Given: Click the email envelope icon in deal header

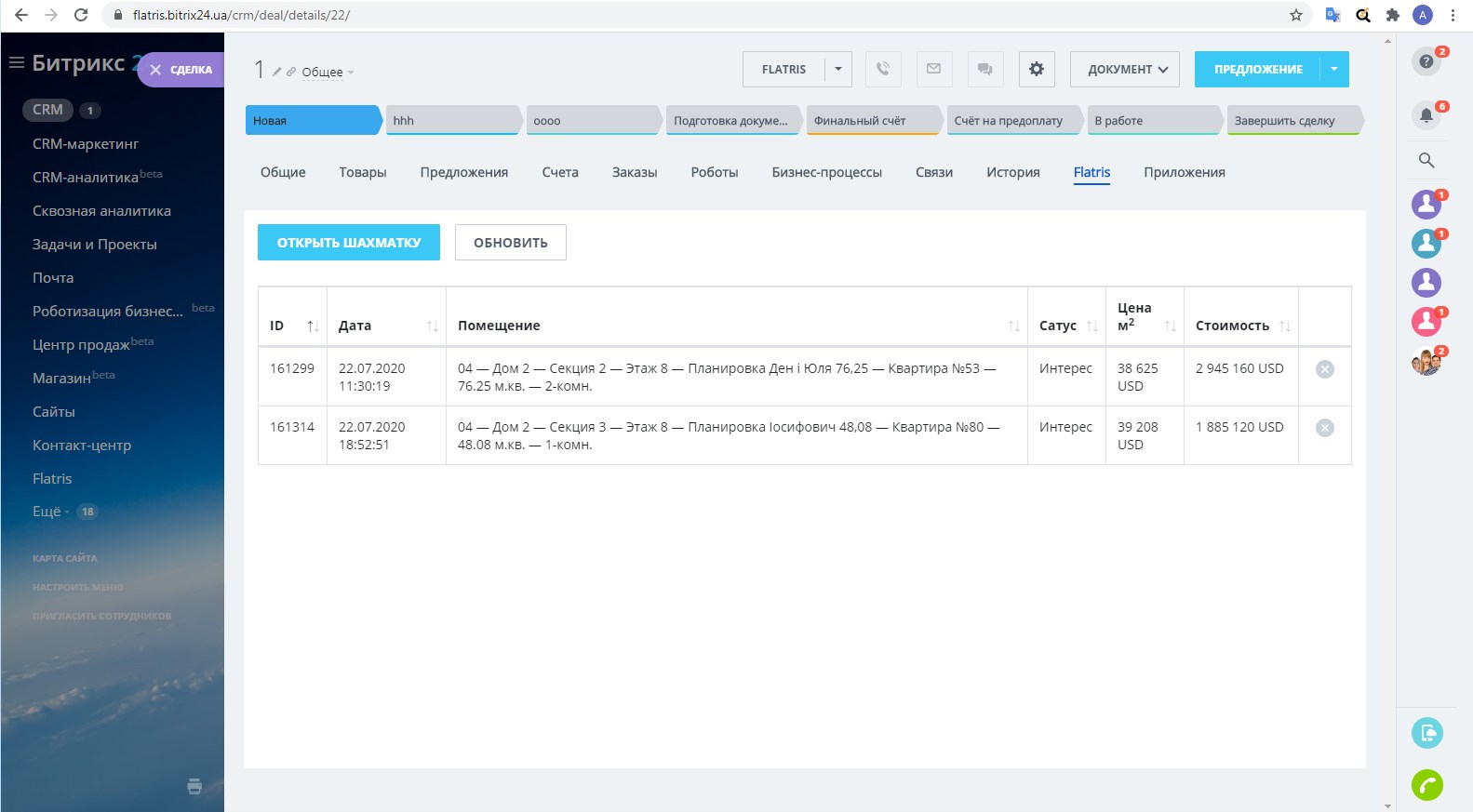Looking at the screenshot, I should pyautogui.click(x=934, y=69).
